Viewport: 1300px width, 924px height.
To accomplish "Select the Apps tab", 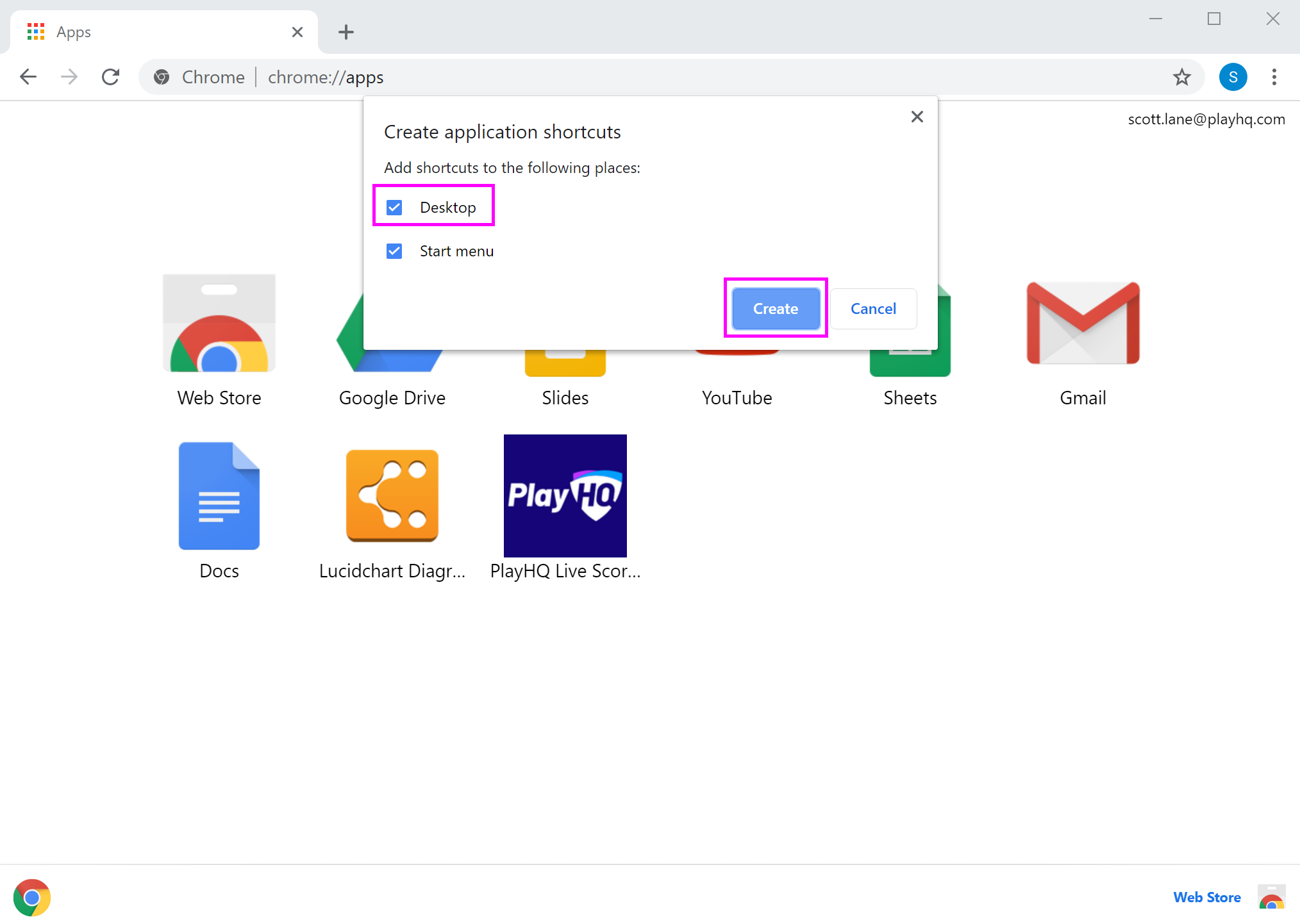I will [154, 32].
